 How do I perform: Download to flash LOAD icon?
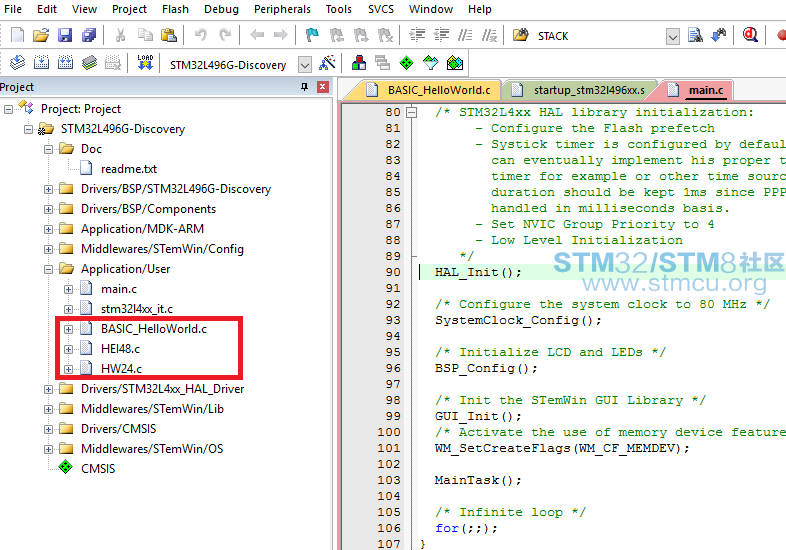pos(145,63)
